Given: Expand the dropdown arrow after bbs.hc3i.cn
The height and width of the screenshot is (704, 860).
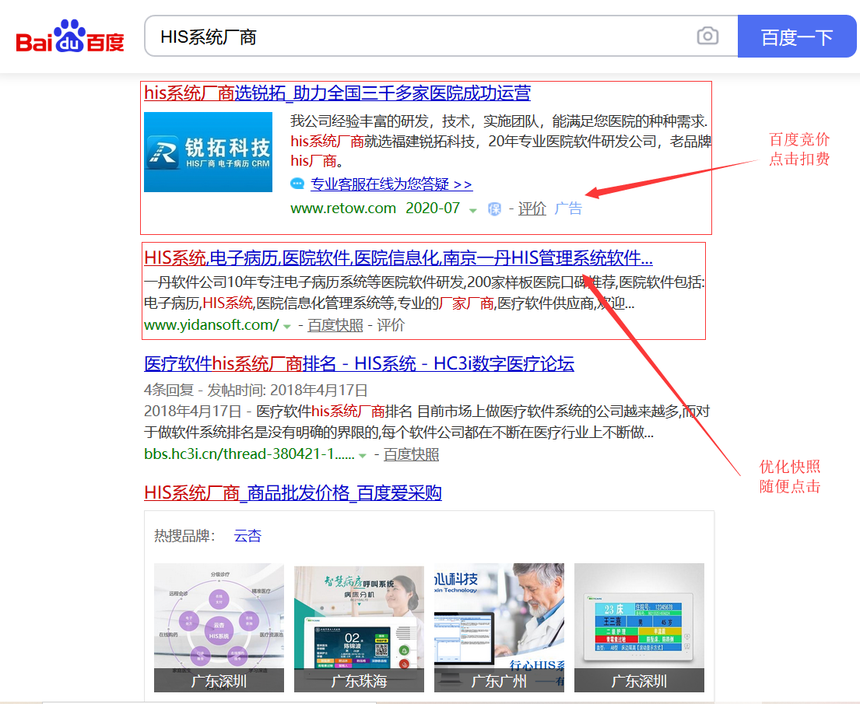Looking at the screenshot, I should click(363, 456).
